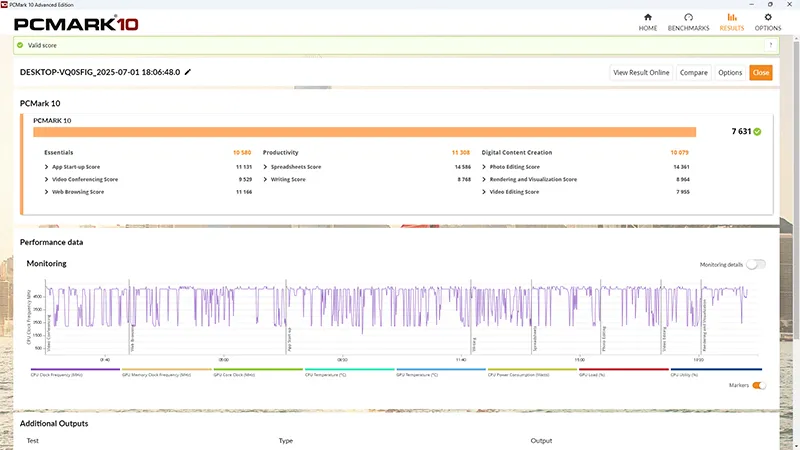The image size is (800, 450).
Task: Select CPU Utility dark blue legend
Action: [716, 371]
